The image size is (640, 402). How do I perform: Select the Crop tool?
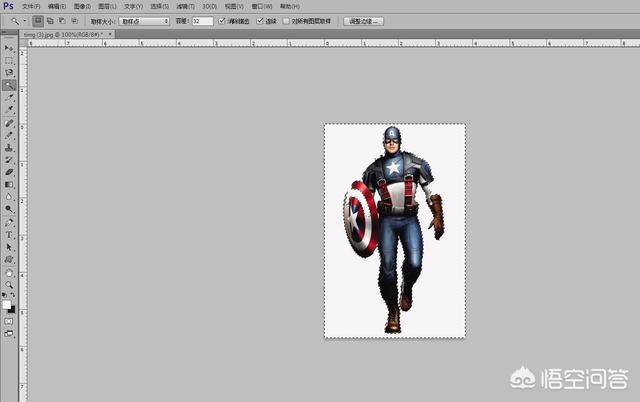9,97
